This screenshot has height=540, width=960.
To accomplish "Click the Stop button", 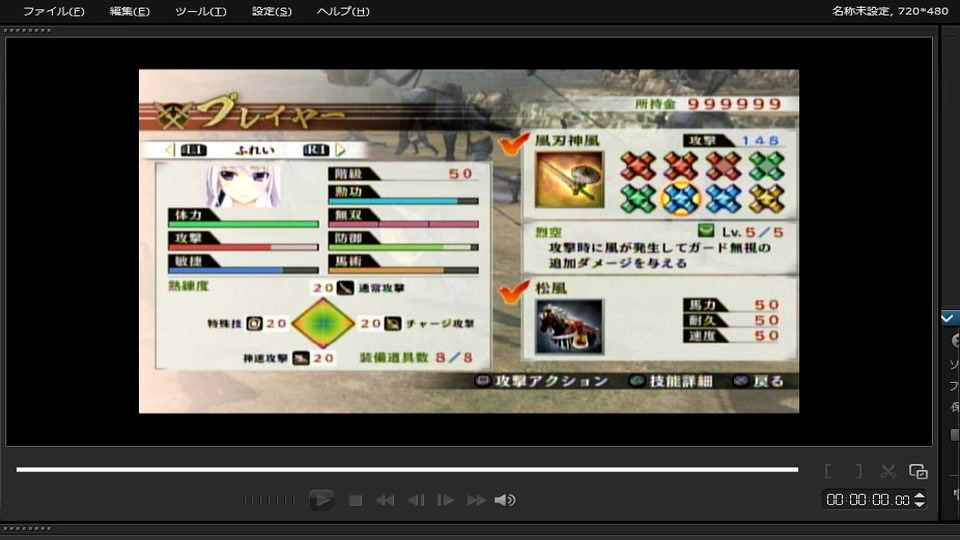I will pos(355,501).
